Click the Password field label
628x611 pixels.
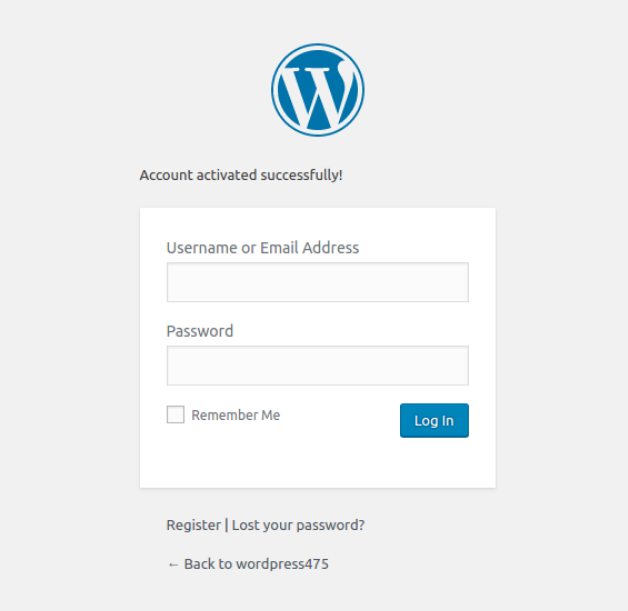(x=200, y=331)
